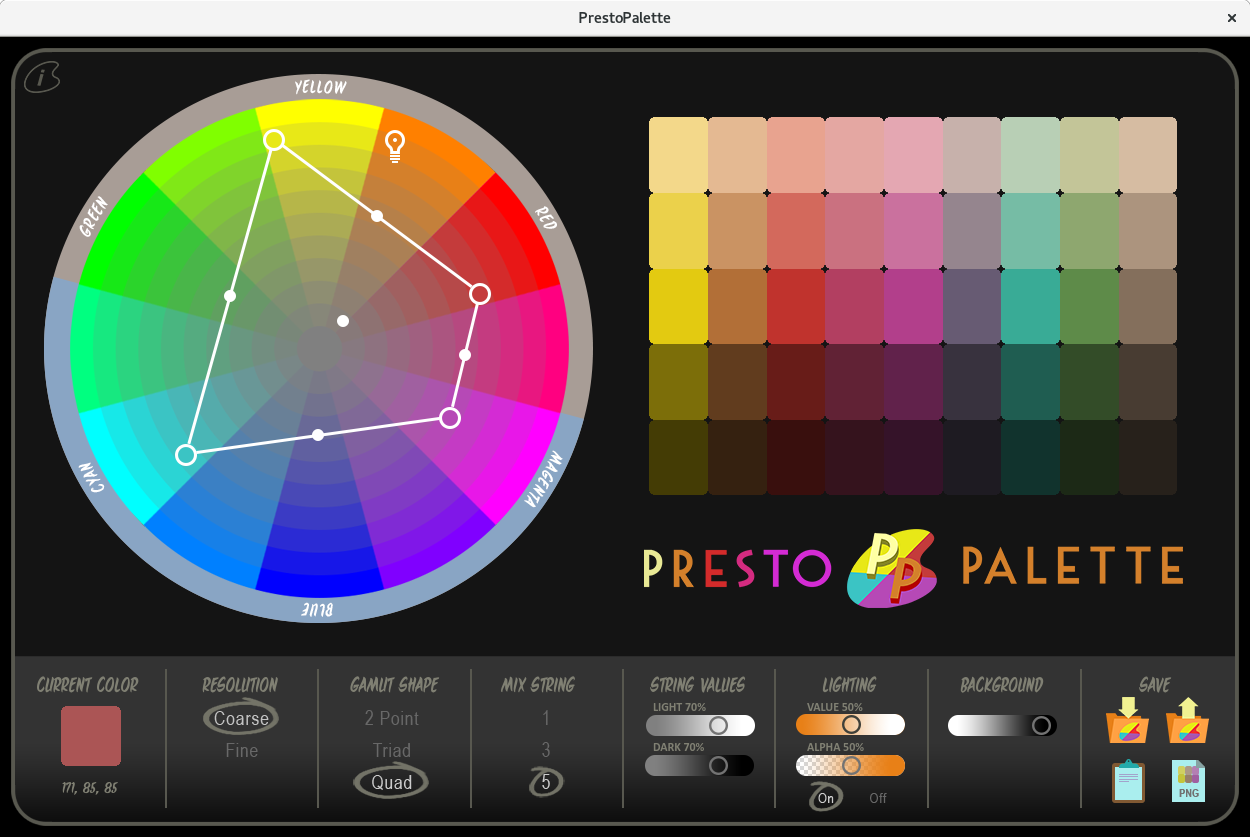Screen dimensions: 1250x837
Task: Pick the light pink top-row swatch
Action: click(x=913, y=155)
